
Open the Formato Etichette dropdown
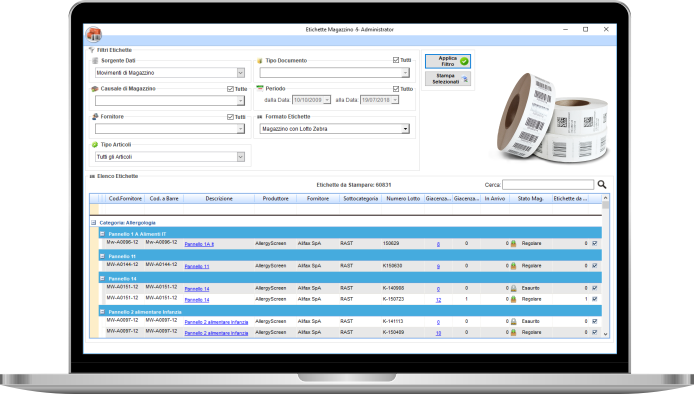(405, 129)
